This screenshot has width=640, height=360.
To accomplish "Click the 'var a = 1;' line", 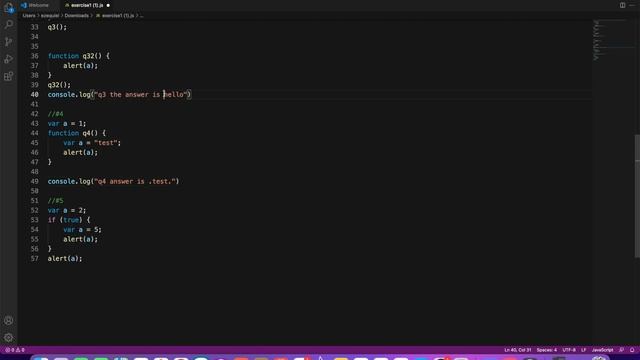I will click(67, 124).
